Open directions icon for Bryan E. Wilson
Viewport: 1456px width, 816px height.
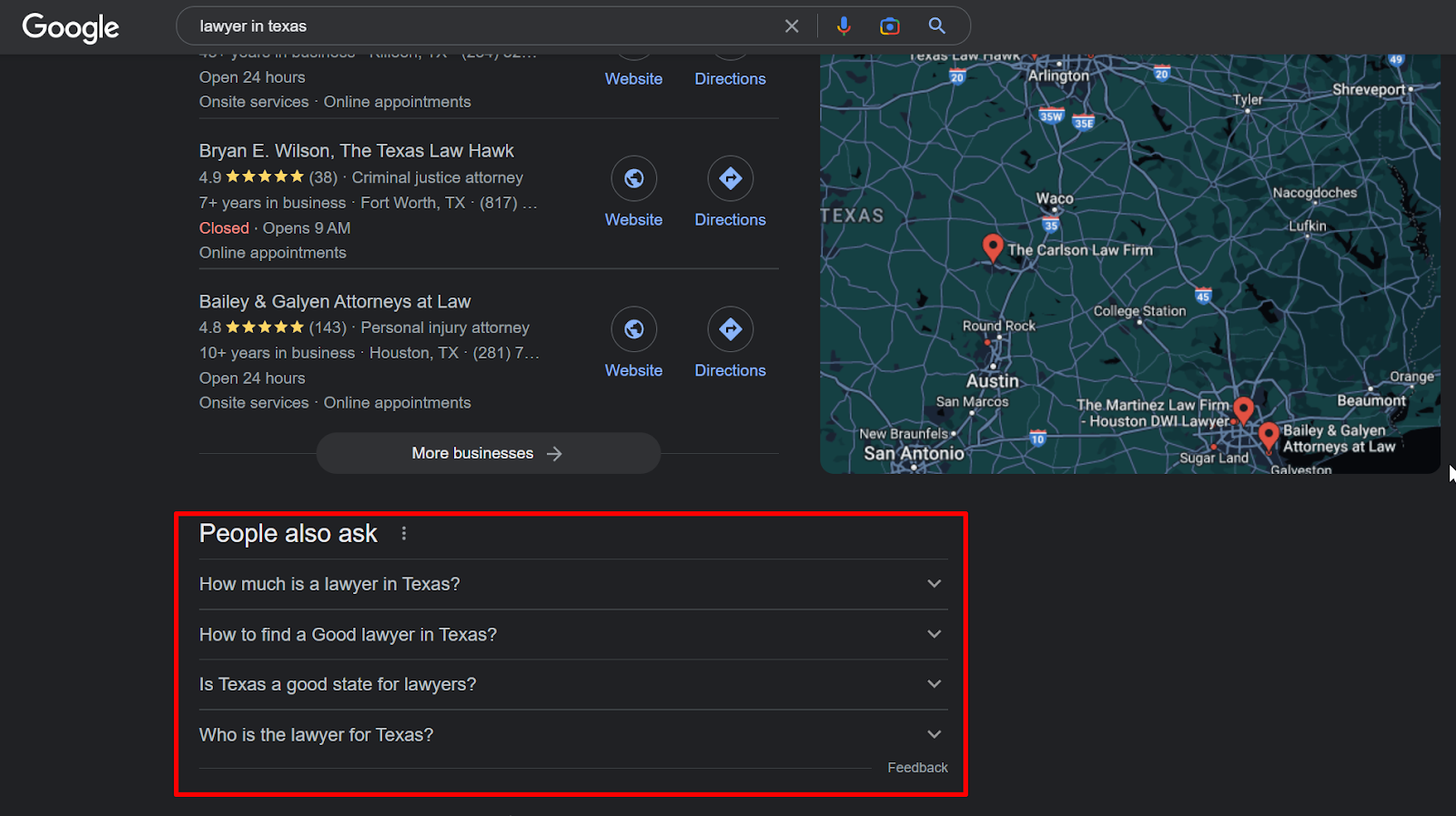tap(731, 178)
